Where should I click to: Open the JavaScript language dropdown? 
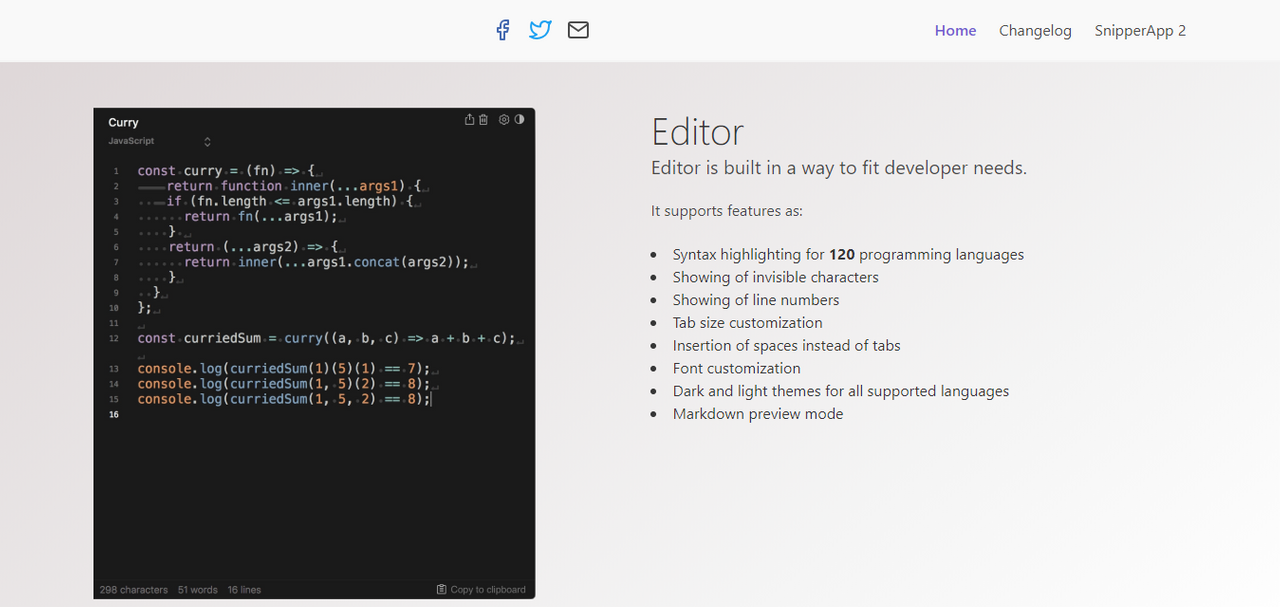tap(160, 141)
